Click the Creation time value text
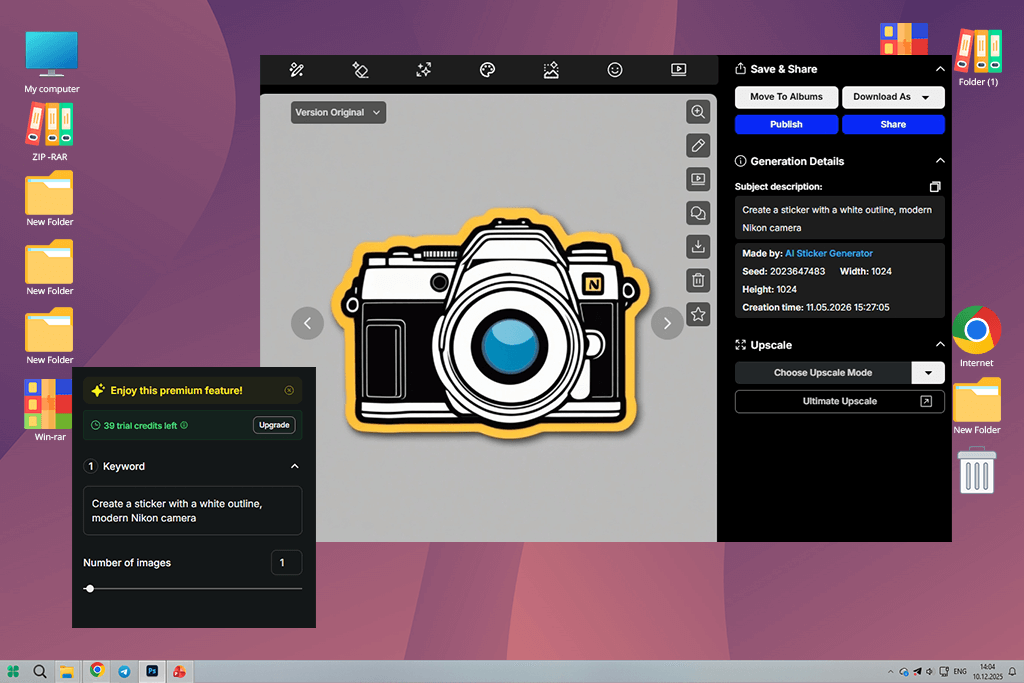The image size is (1024, 683). click(x=848, y=308)
